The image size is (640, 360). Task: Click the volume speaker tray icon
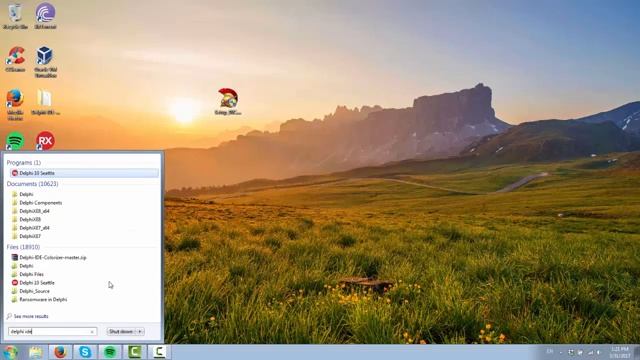599,352
